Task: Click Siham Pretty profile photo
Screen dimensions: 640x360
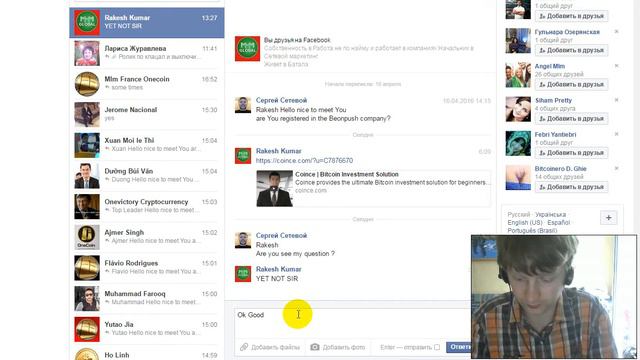Action: [x=518, y=109]
